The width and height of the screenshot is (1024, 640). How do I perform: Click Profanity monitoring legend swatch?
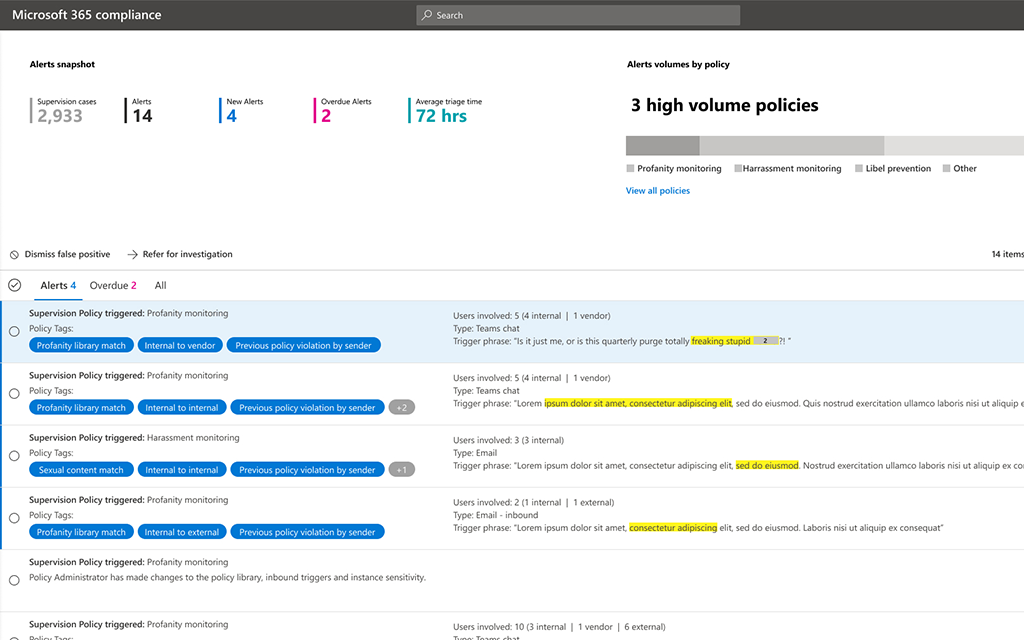point(630,168)
